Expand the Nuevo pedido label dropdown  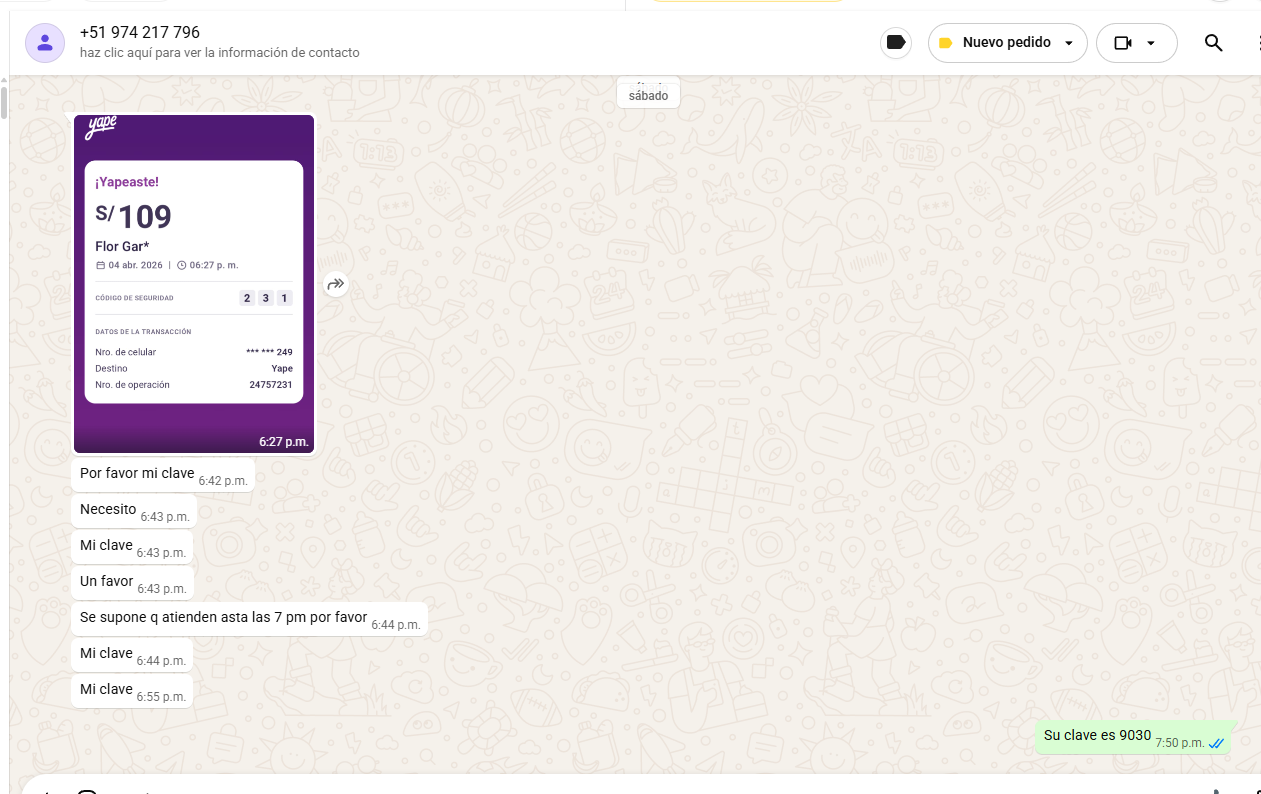1069,43
